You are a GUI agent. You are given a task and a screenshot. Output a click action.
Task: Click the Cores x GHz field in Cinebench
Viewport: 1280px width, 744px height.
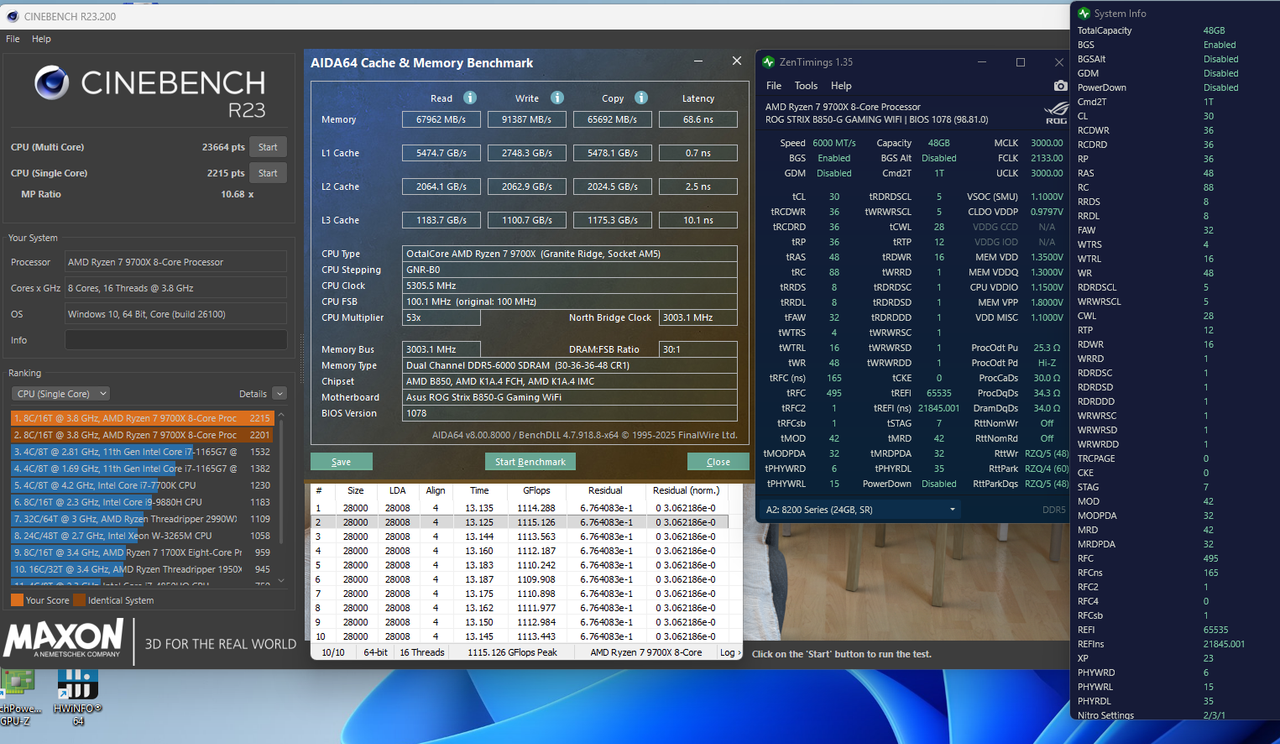[176, 288]
